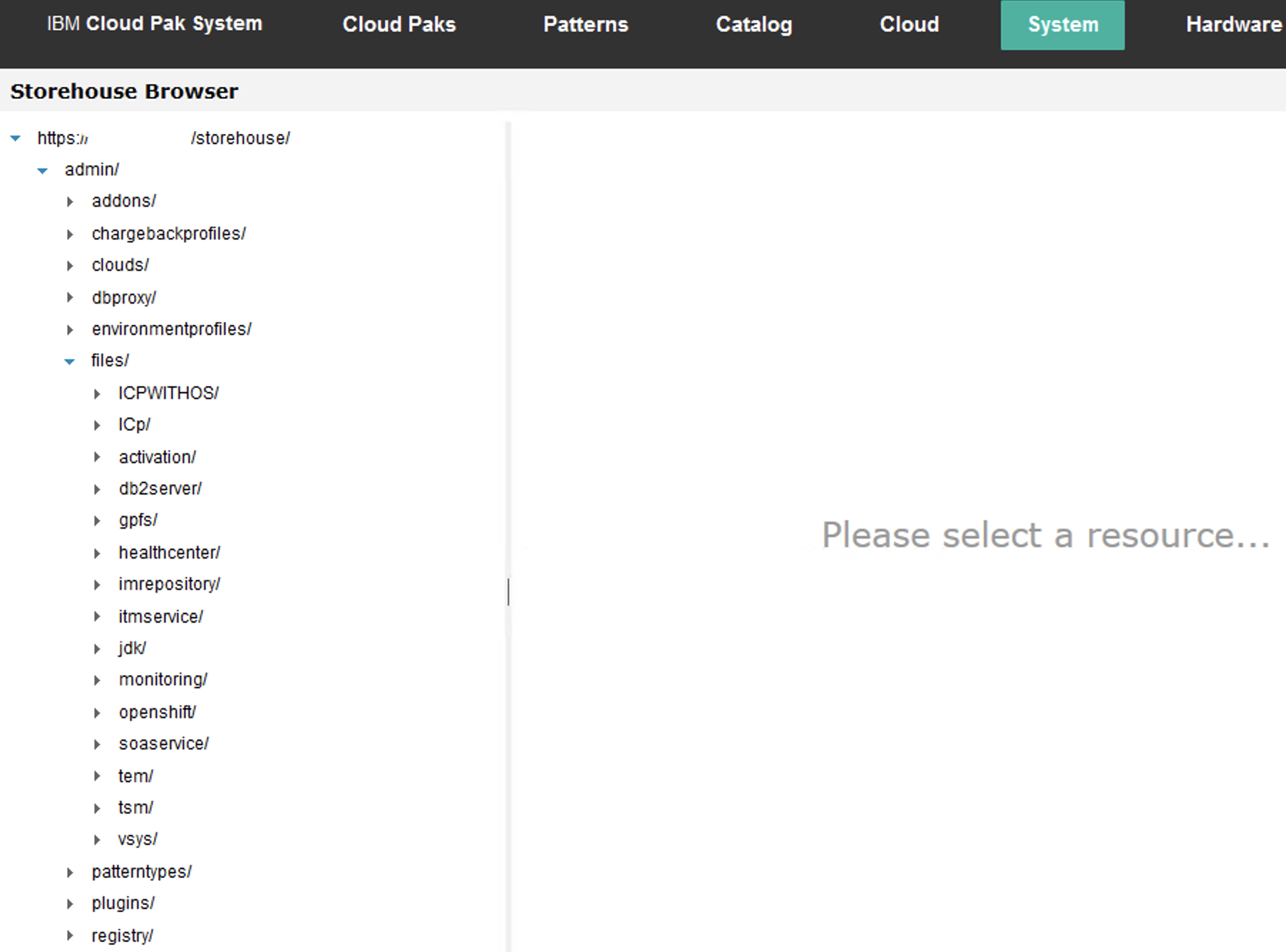Open the Catalog menu
Viewport: 1286px width, 952px height.
click(754, 24)
